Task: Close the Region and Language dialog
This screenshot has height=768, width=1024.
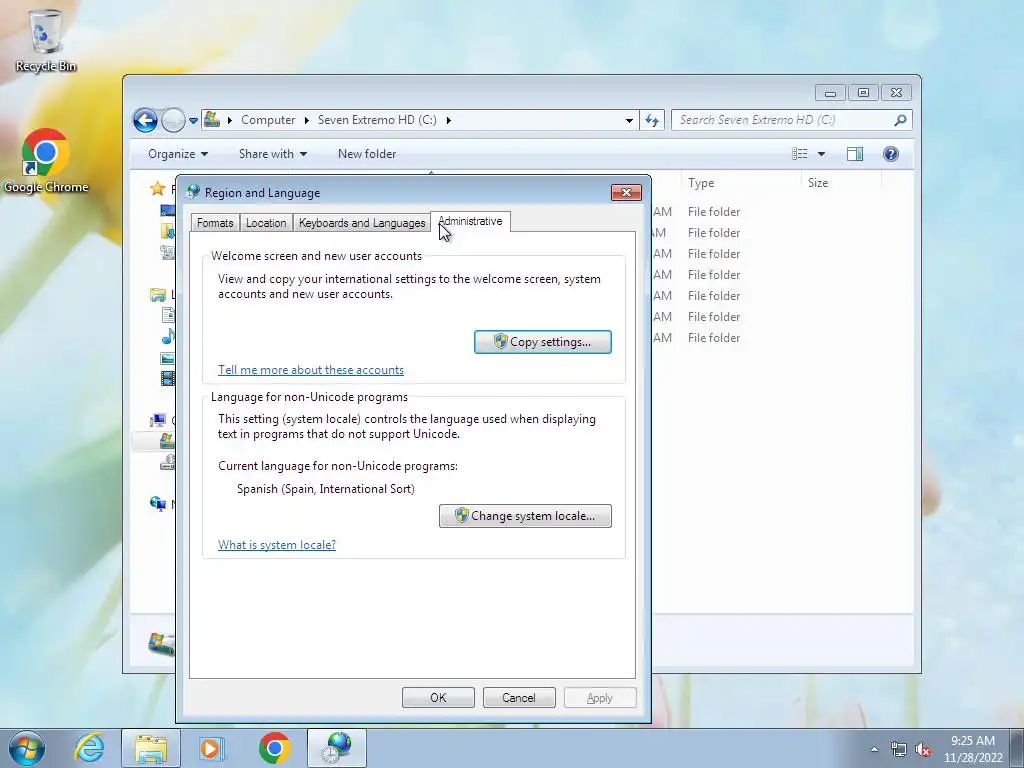Action: [x=626, y=192]
